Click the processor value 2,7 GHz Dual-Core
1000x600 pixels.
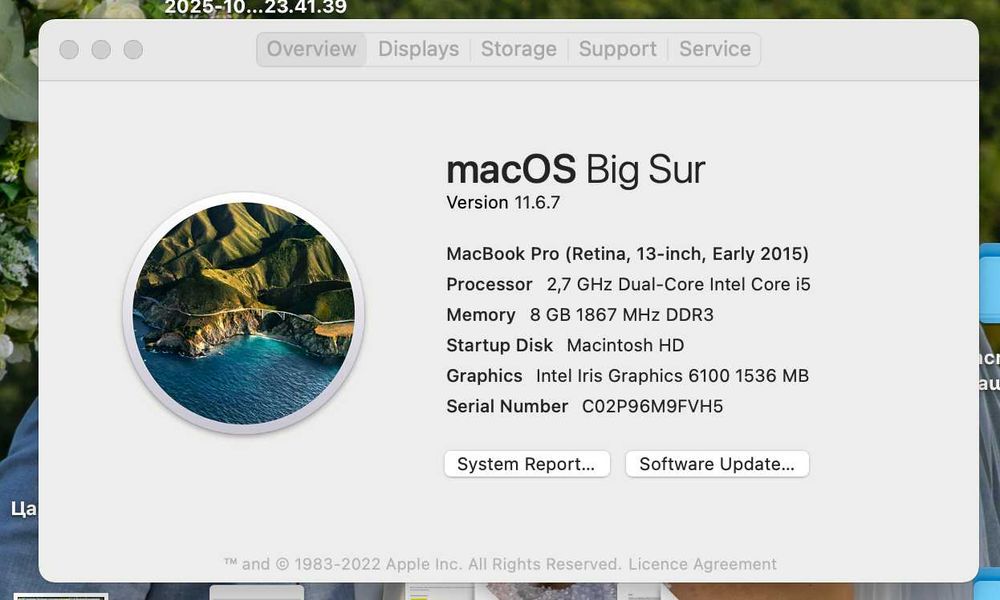679,284
